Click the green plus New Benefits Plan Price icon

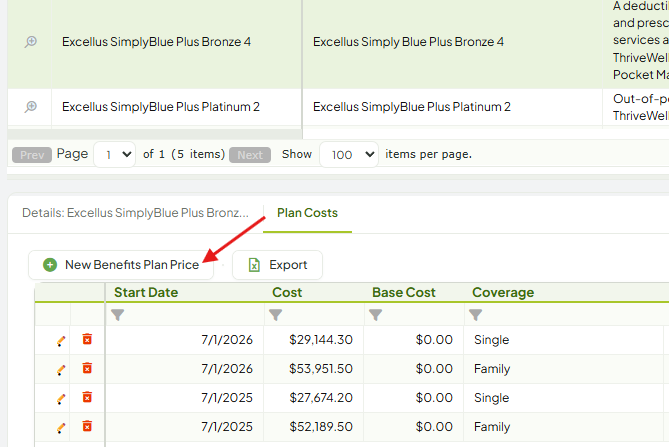(50, 265)
